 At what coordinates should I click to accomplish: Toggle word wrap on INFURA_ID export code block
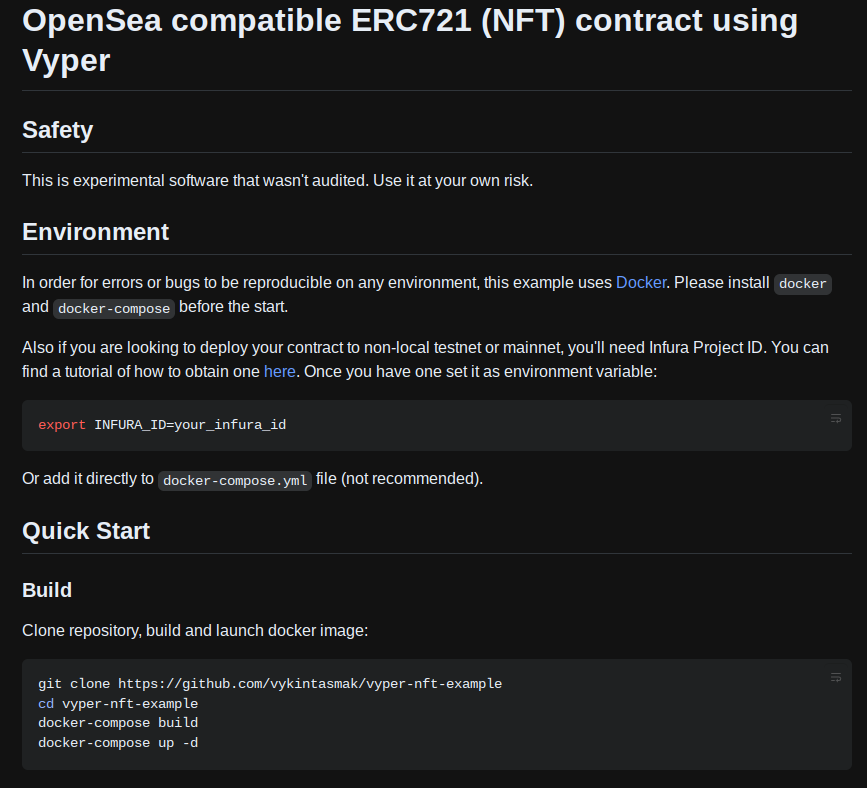click(835, 419)
